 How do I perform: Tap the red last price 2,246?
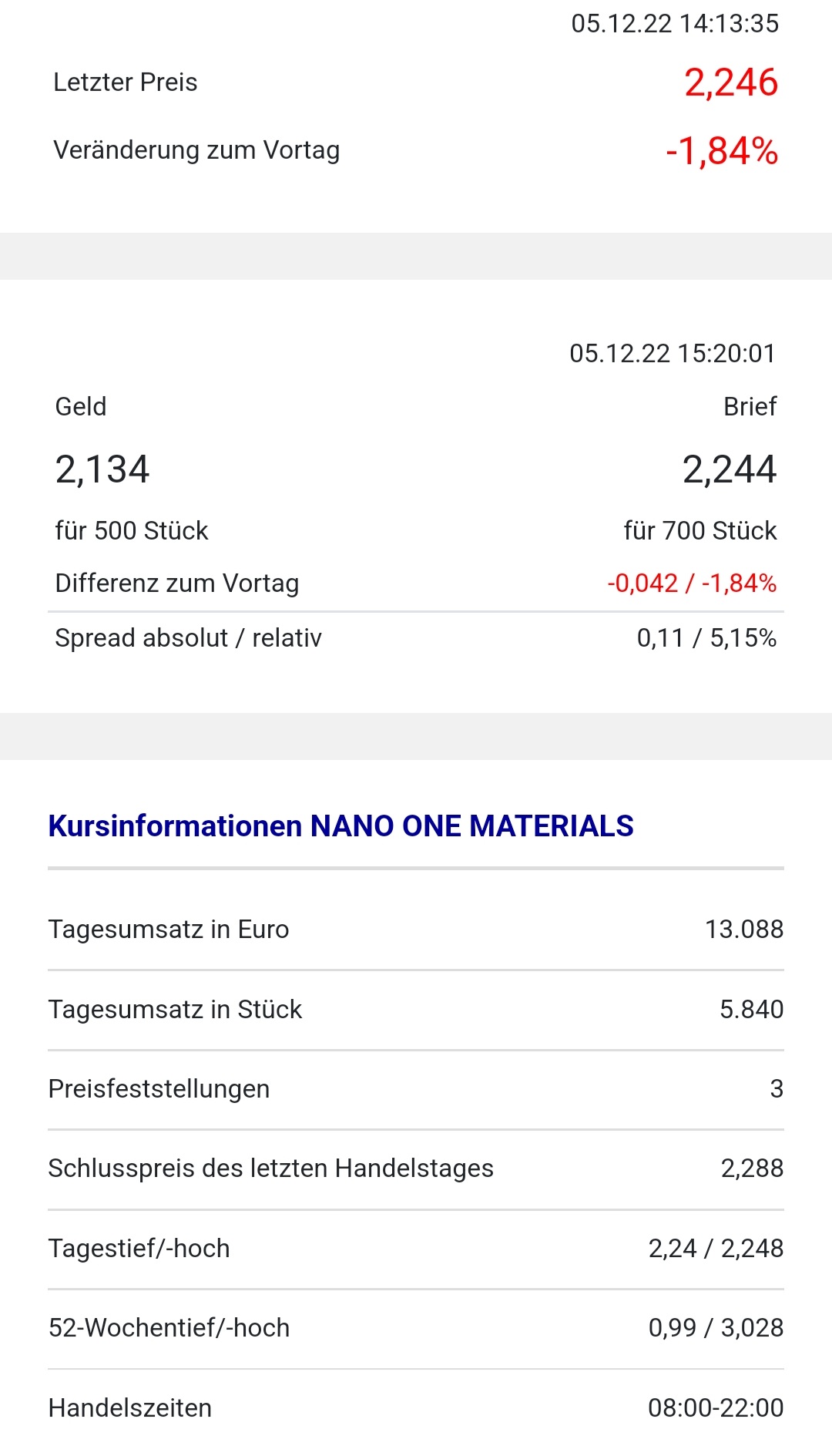(x=730, y=82)
